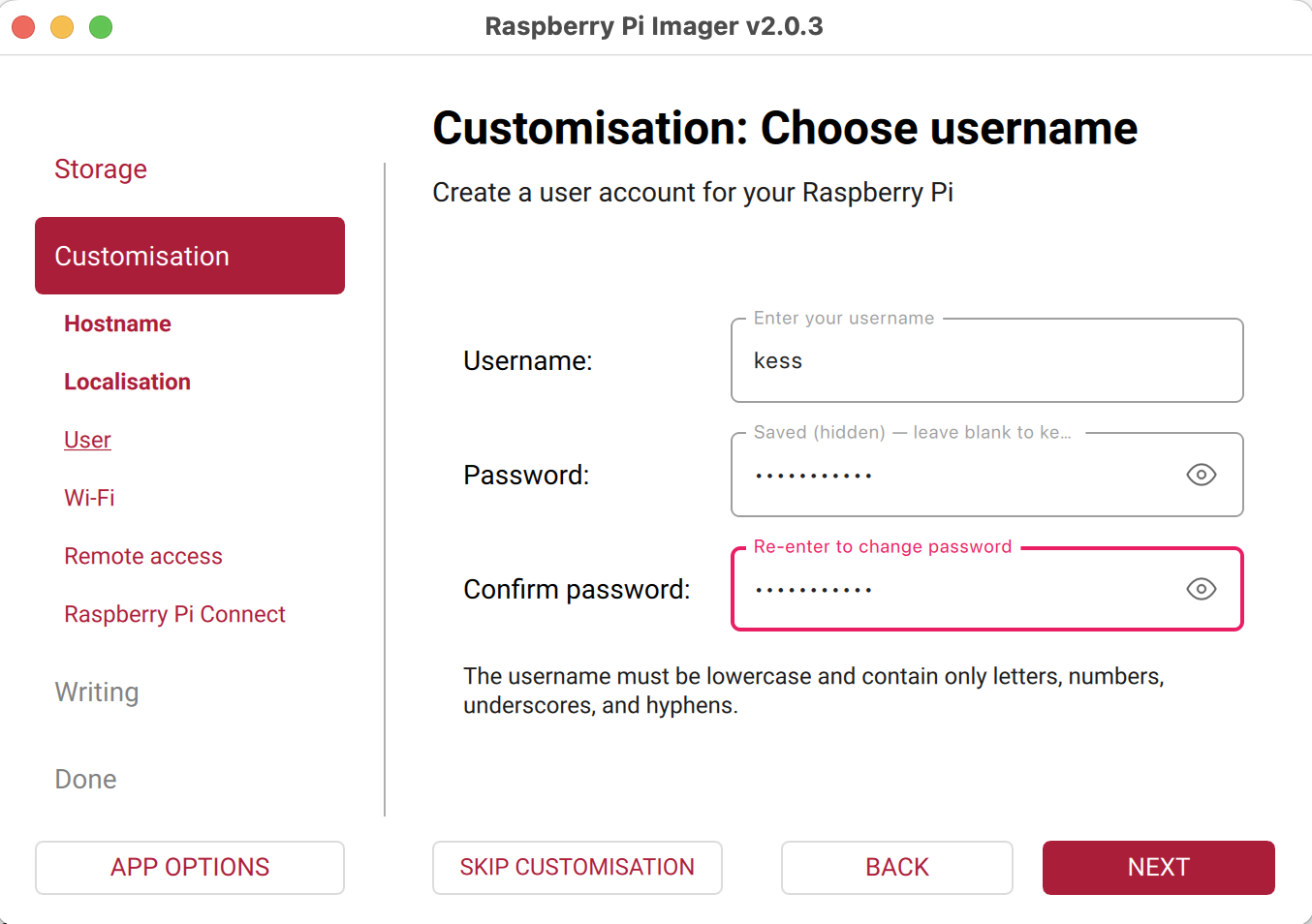Jump to the Wi-Fi sub-step

coord(89,498)
